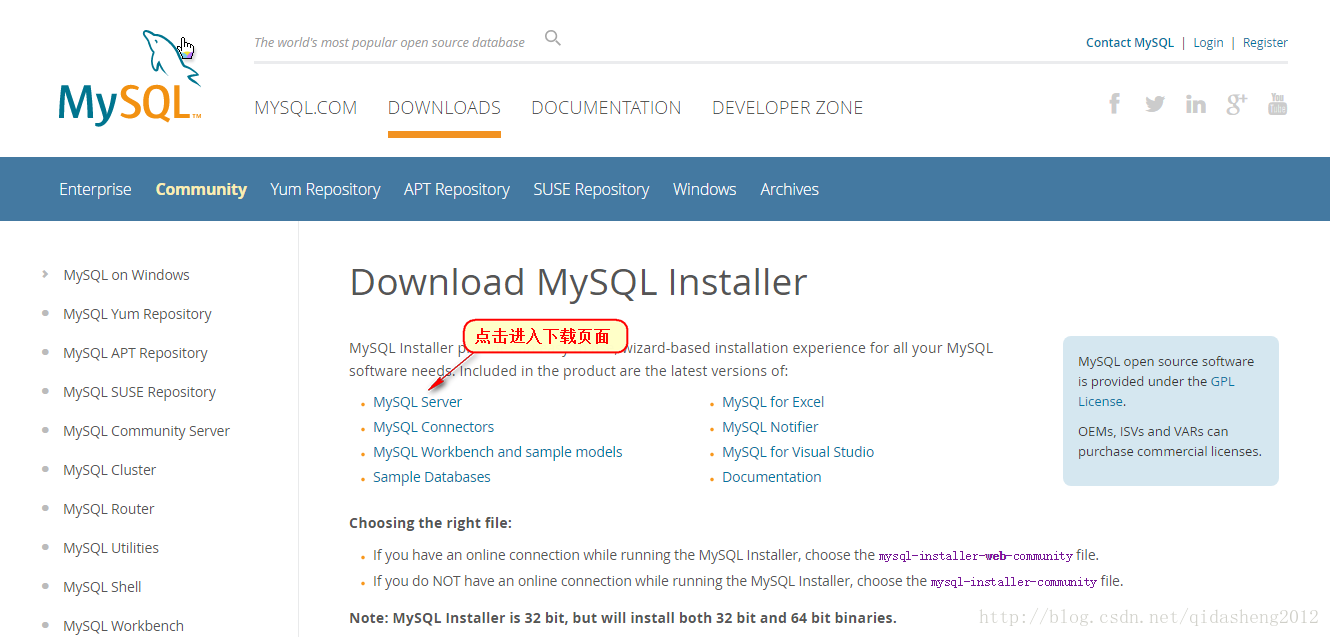Screen dimensions: 1330x637
Task: Open the Windows sub-tab
Action: [704, 189]
